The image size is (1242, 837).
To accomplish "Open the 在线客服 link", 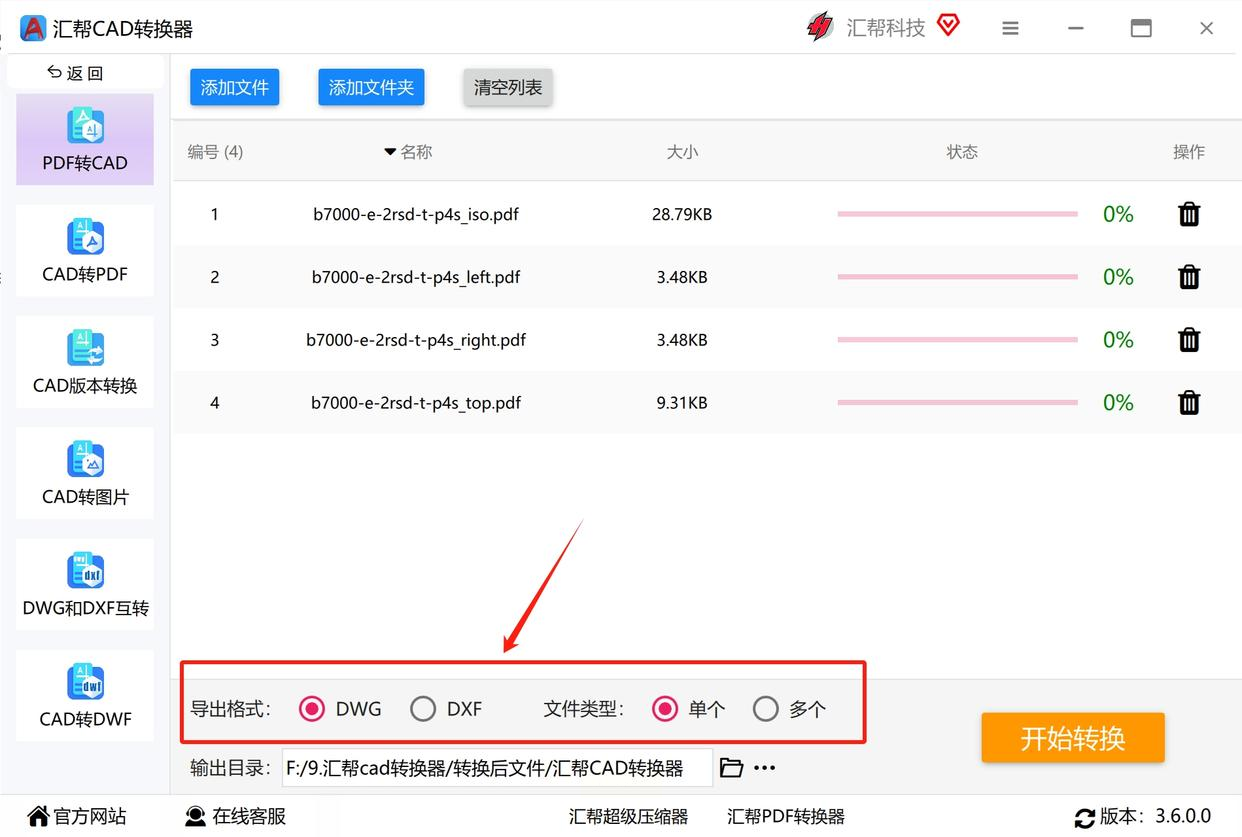I will click(x=249, y=816).
